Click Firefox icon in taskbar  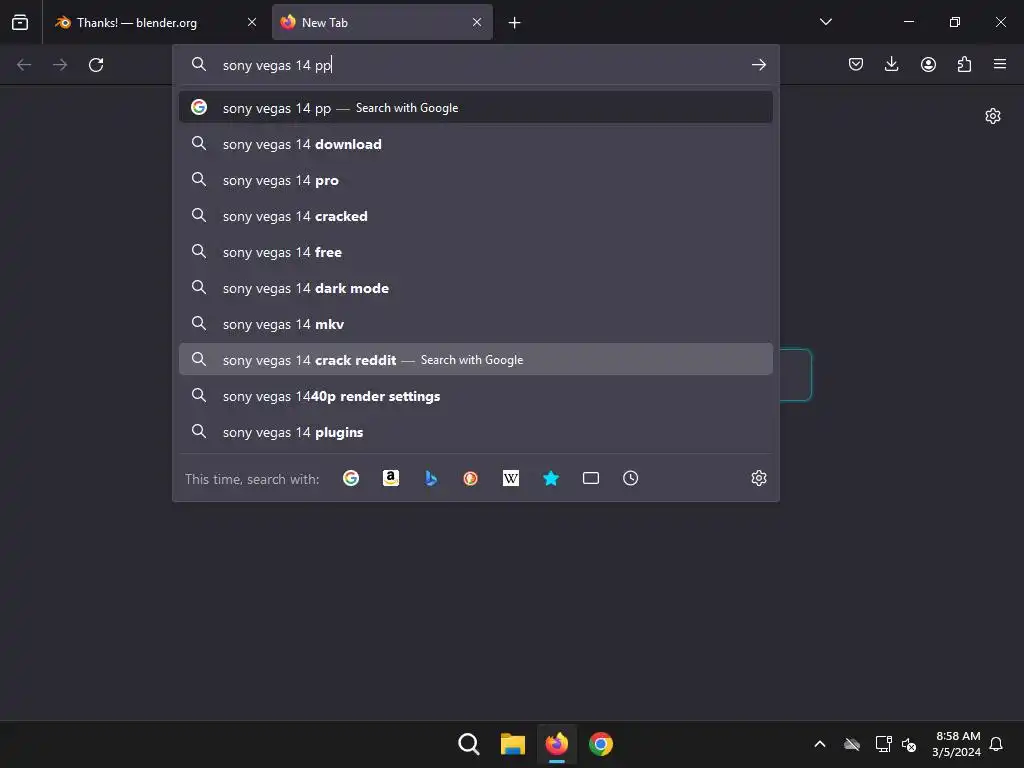(x=556, y=744)
